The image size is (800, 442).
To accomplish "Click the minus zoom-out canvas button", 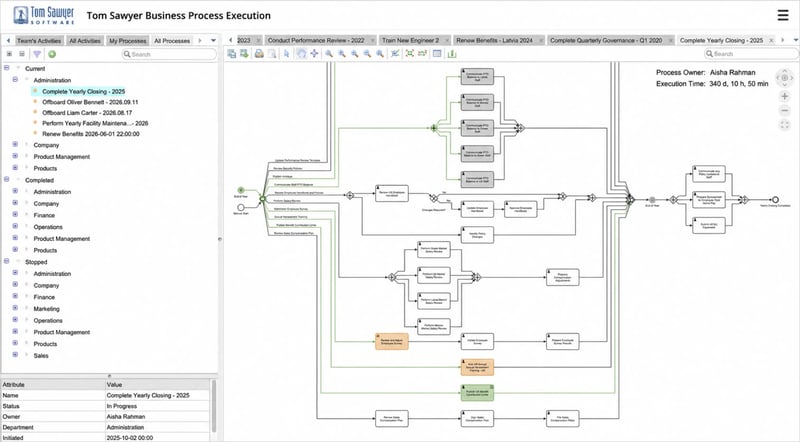I will (x=785, y=111).
